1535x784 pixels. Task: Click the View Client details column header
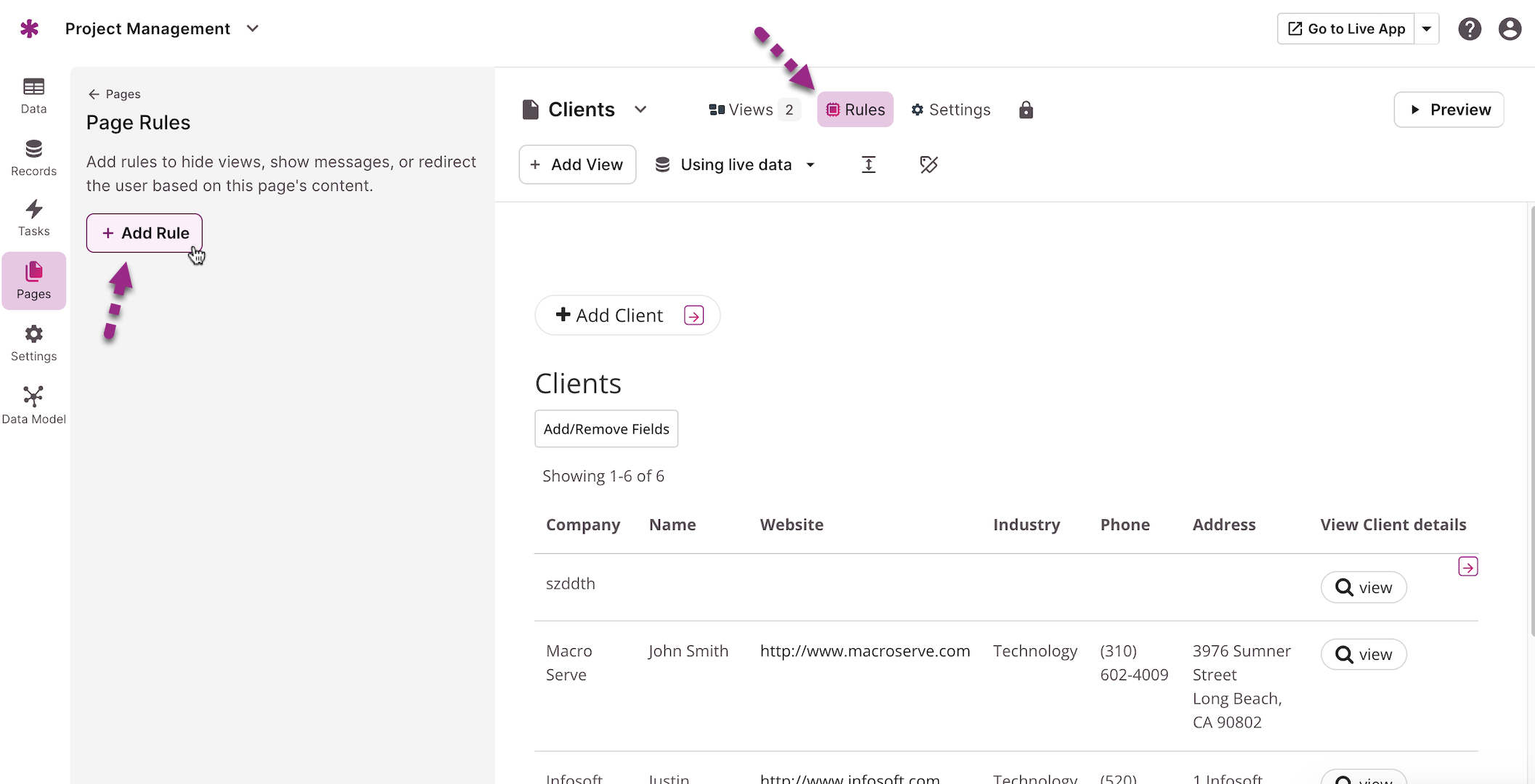coord(1393,525)
